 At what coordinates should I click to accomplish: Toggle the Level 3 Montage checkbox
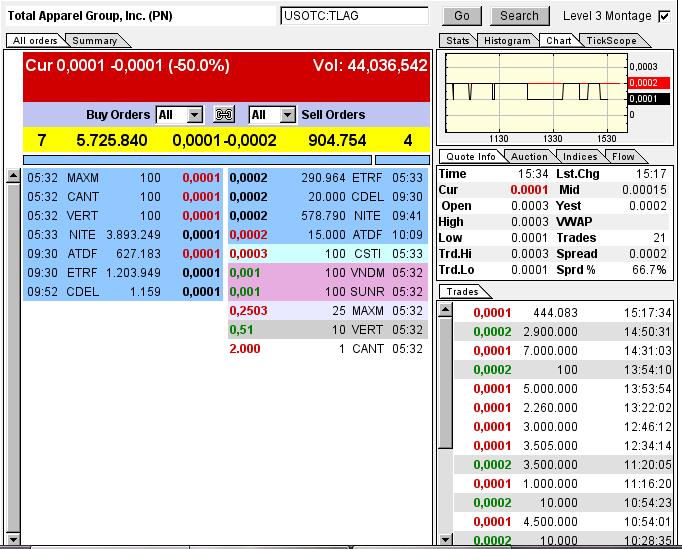click(664, 16)
